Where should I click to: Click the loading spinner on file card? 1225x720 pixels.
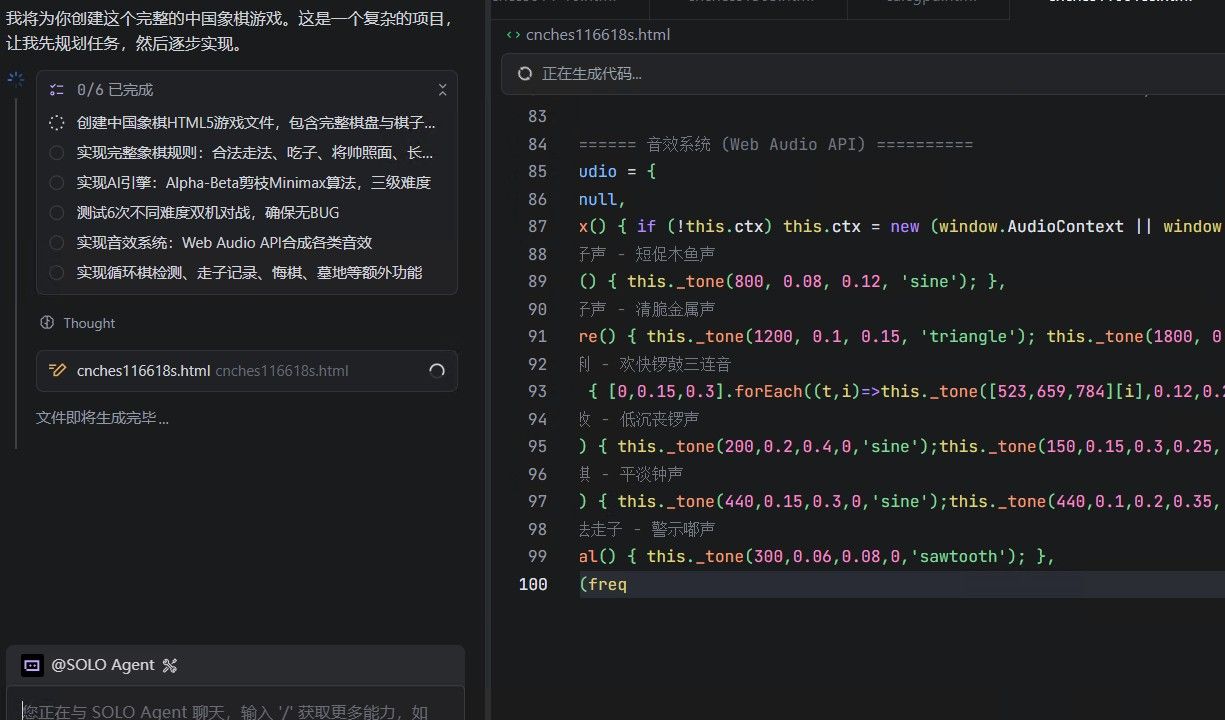tap(436, 371)
